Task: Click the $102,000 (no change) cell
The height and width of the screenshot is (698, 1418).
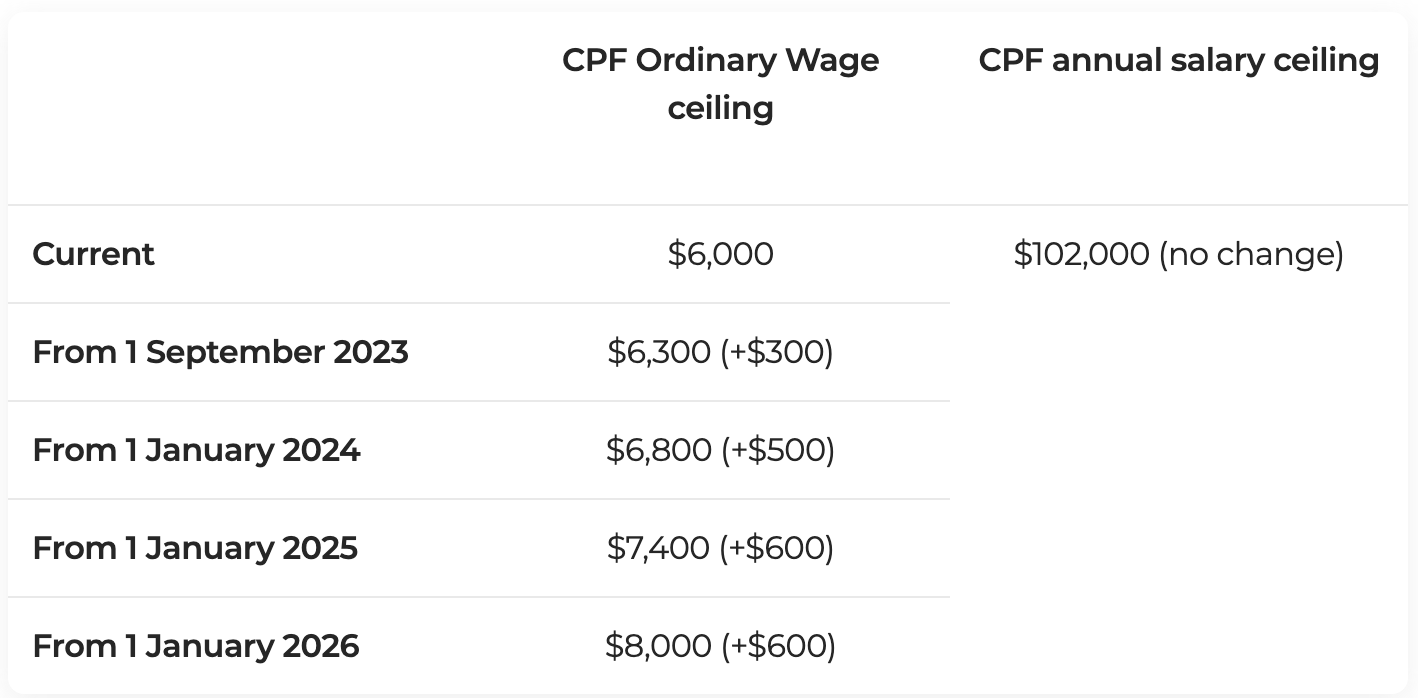Action: (x=1179, y=254)
